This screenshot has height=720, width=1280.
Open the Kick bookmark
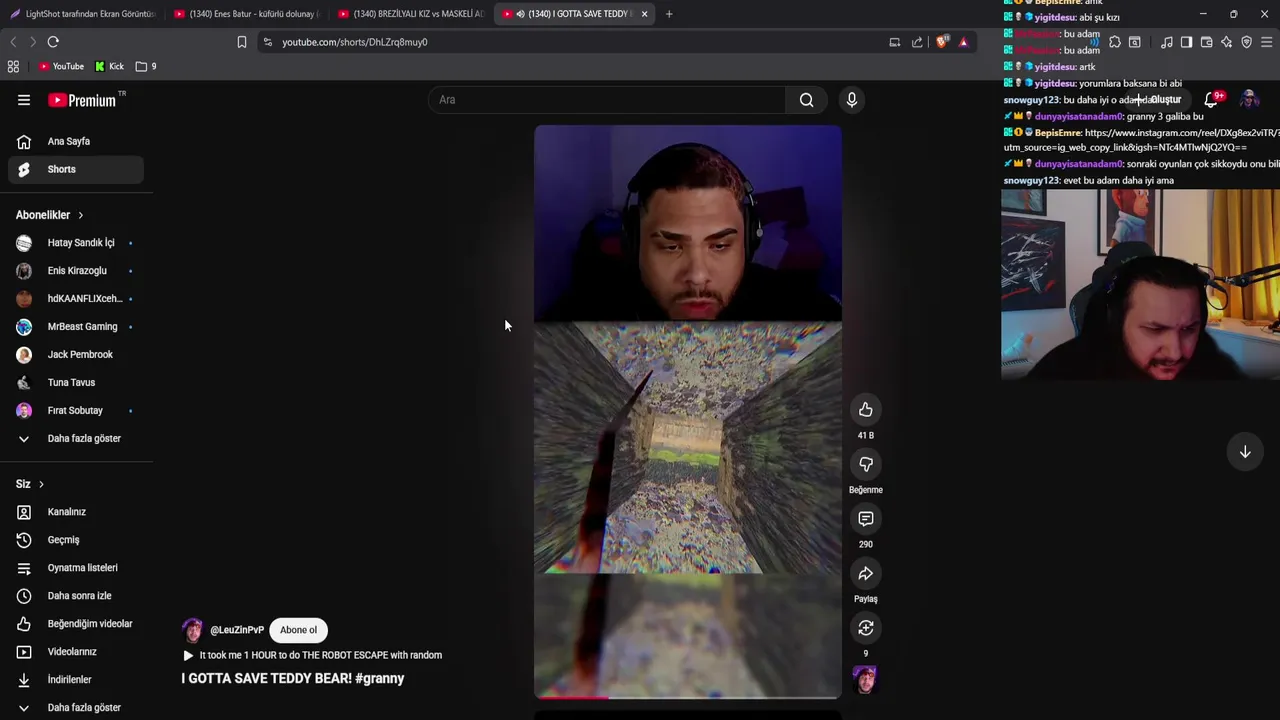(x=110, y=66)
